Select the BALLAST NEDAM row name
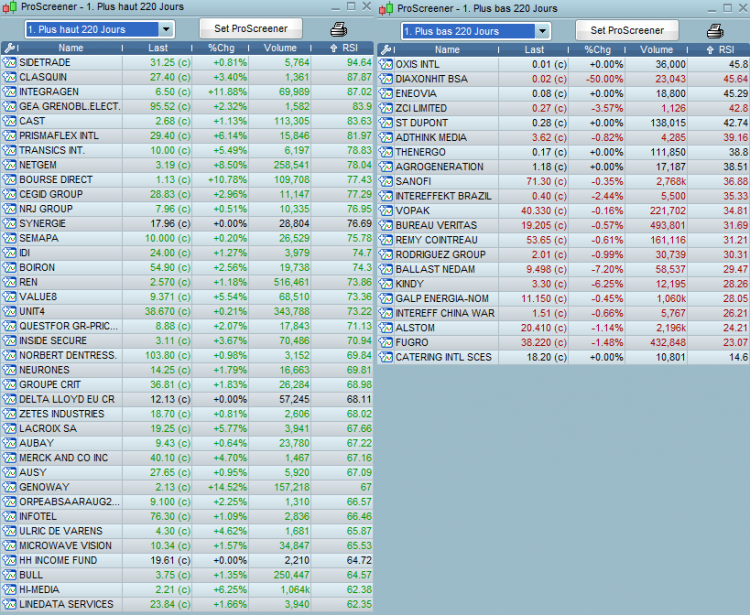This screenshot has width=750, height=615. [x=435, y=269]
